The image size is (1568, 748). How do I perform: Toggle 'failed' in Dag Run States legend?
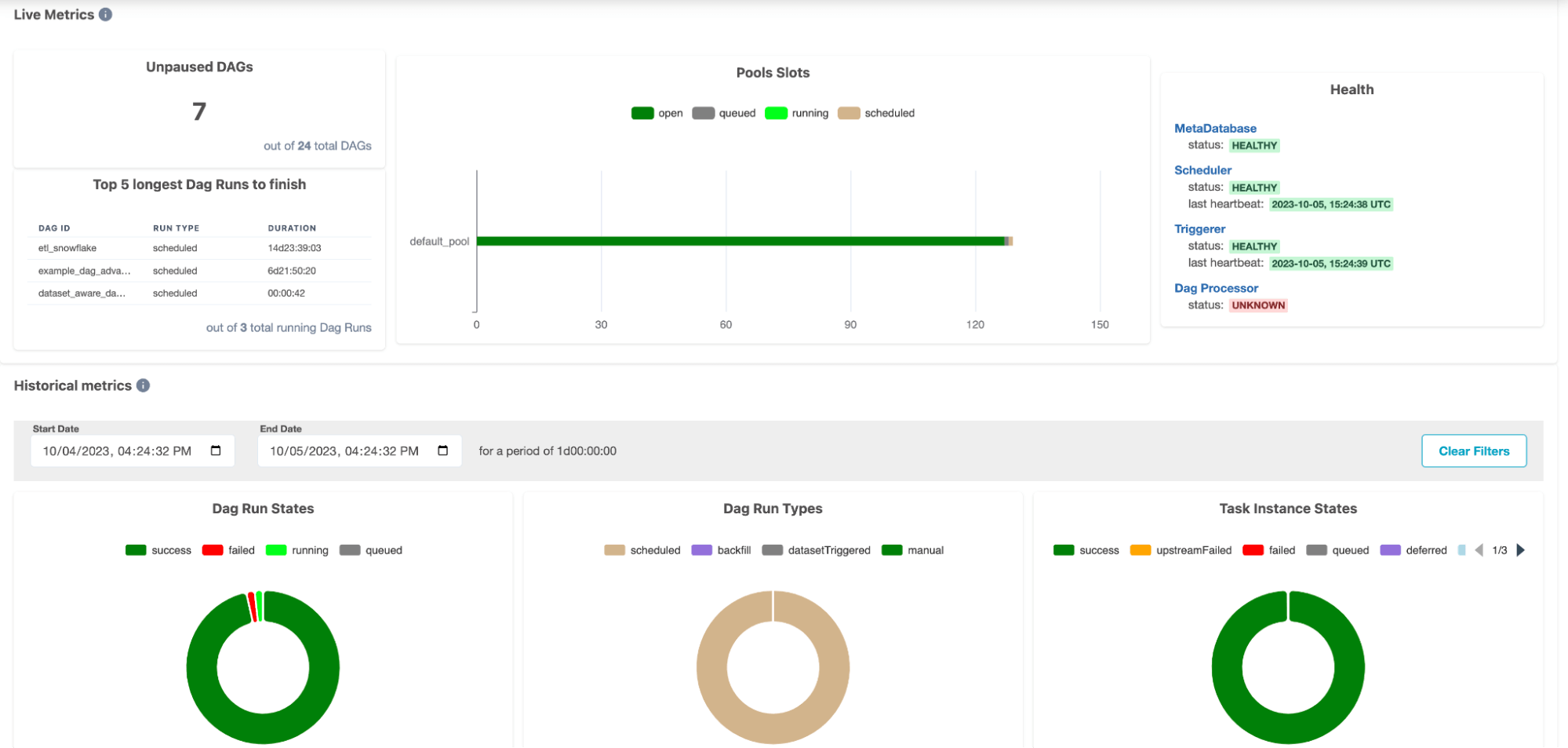[x=228, y=550]
